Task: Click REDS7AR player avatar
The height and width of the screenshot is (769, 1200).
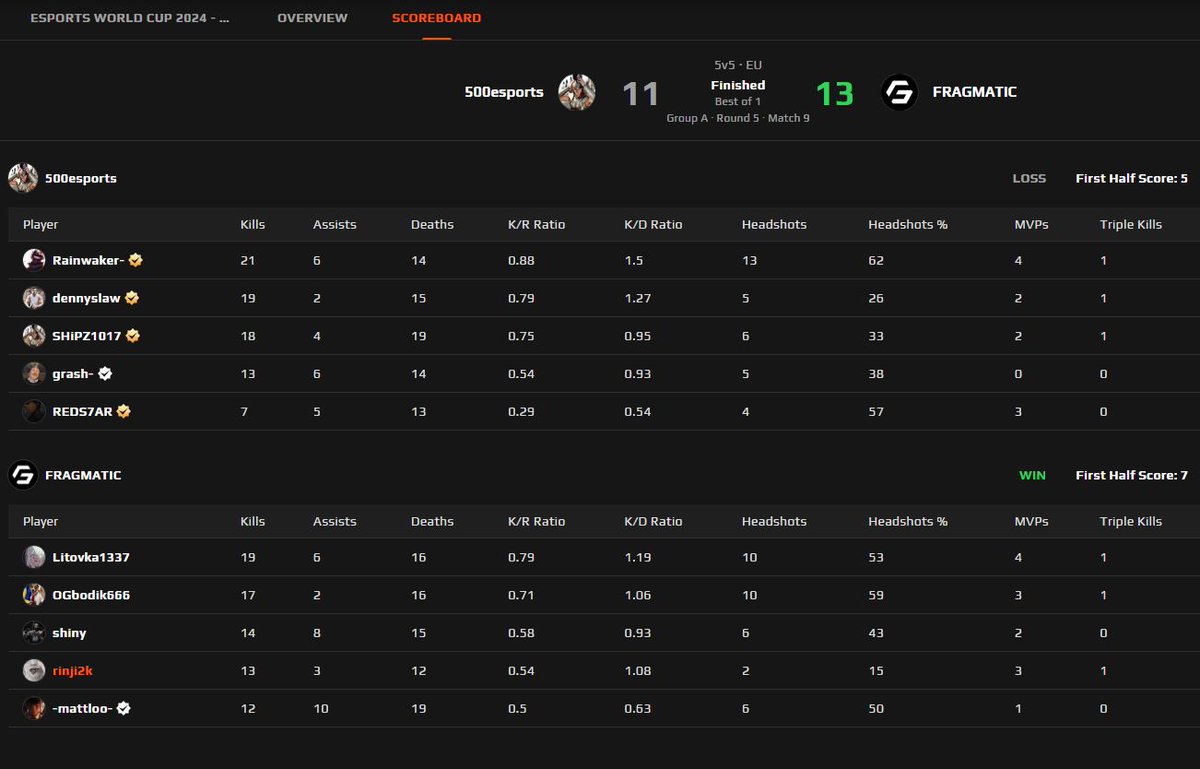Action: [x=34, y=411]
